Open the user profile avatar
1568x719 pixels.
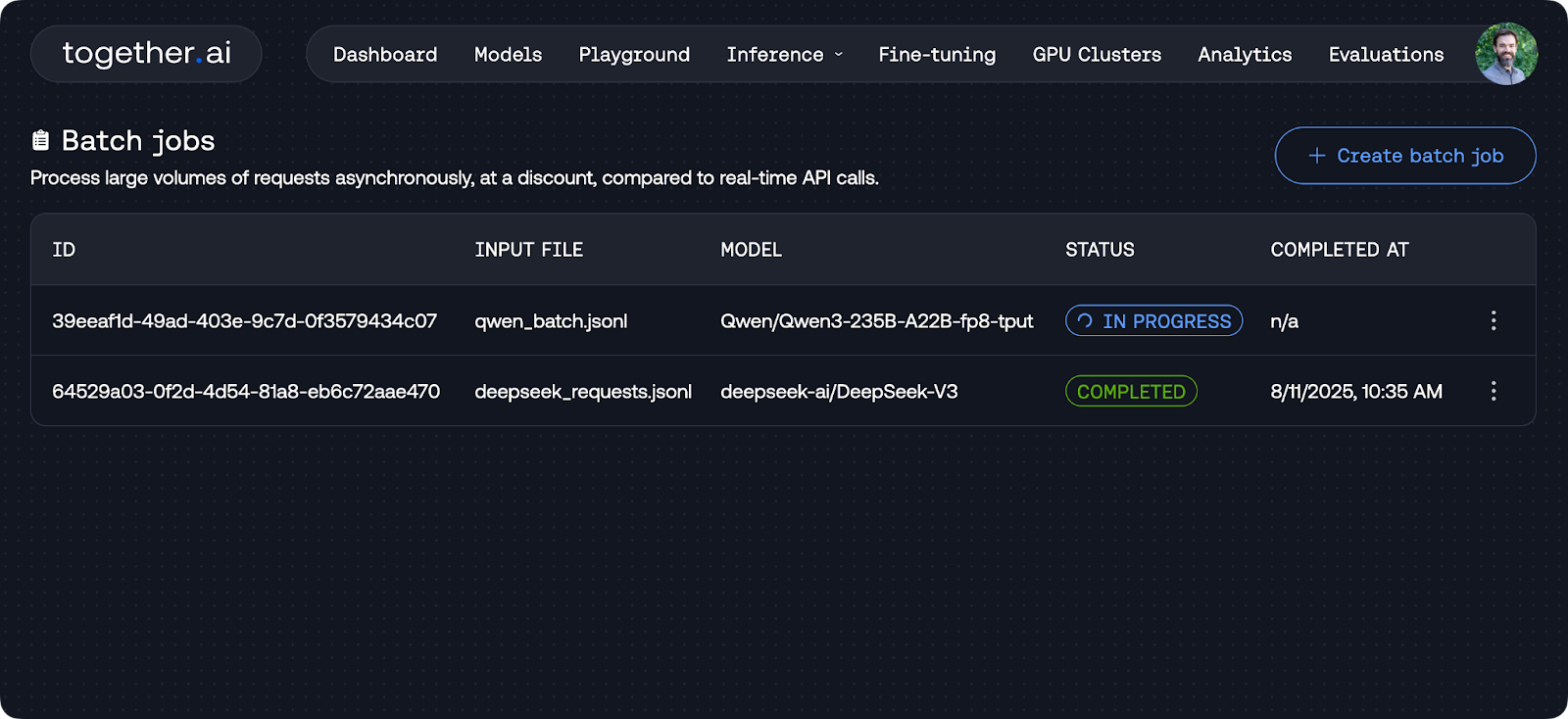(x=1505, y=54)
